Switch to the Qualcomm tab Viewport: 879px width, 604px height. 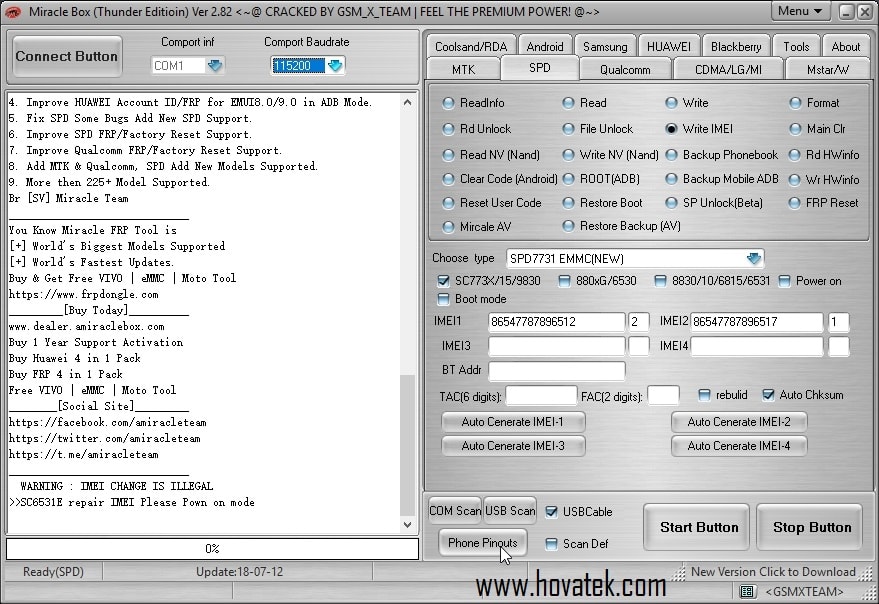click(625, 70)
